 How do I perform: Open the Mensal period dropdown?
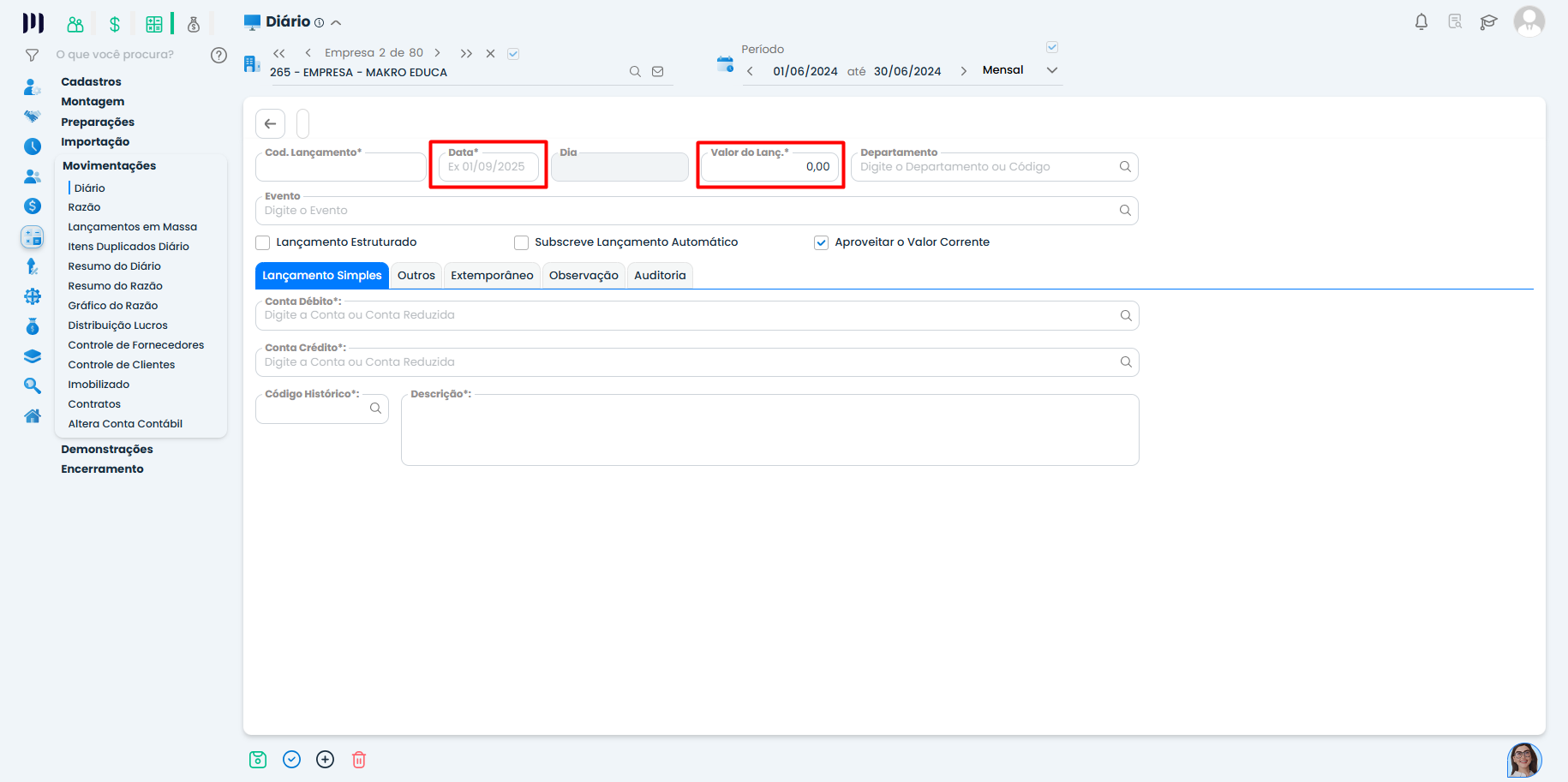click(1052, 70)
